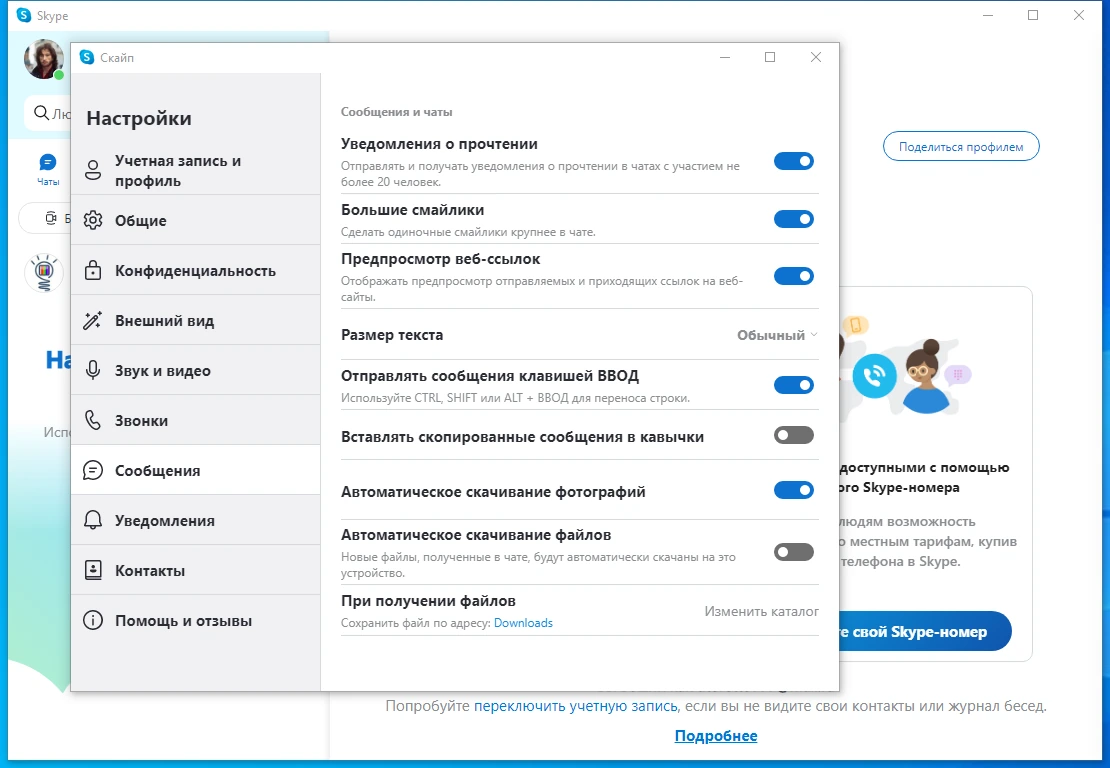The height and width of the screenshot is (768, 1110).
Task: Disable Большие смайлики switch
Action: click(794, 219)
